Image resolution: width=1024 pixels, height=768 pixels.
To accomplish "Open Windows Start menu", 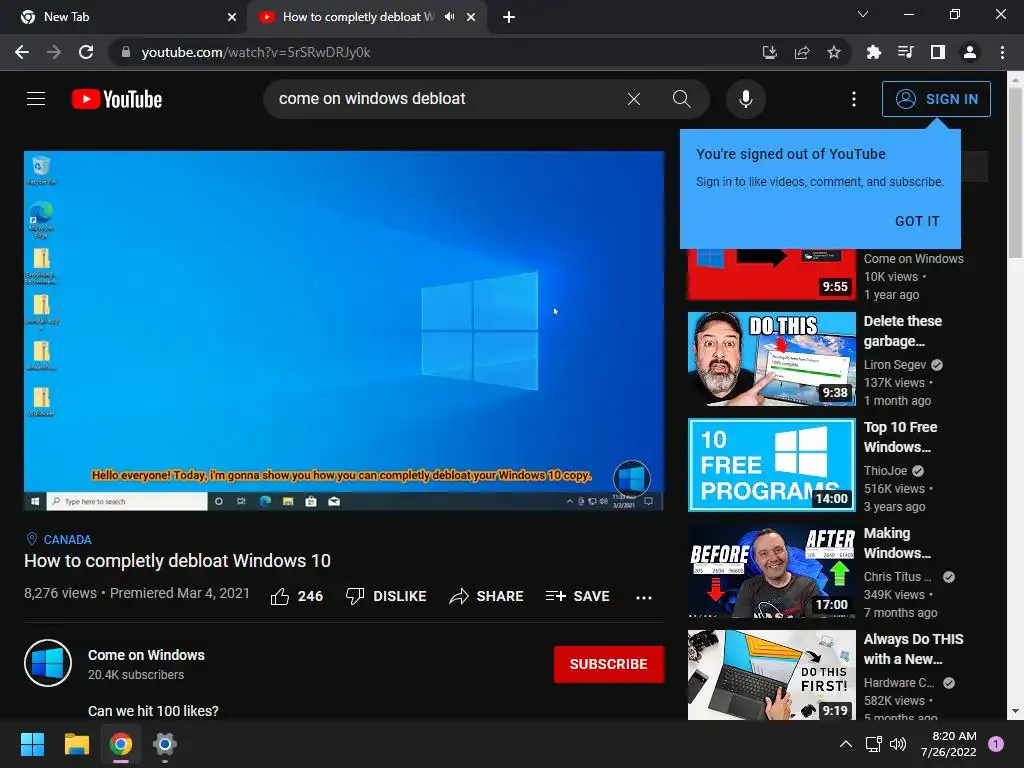I will pos(32,744).
